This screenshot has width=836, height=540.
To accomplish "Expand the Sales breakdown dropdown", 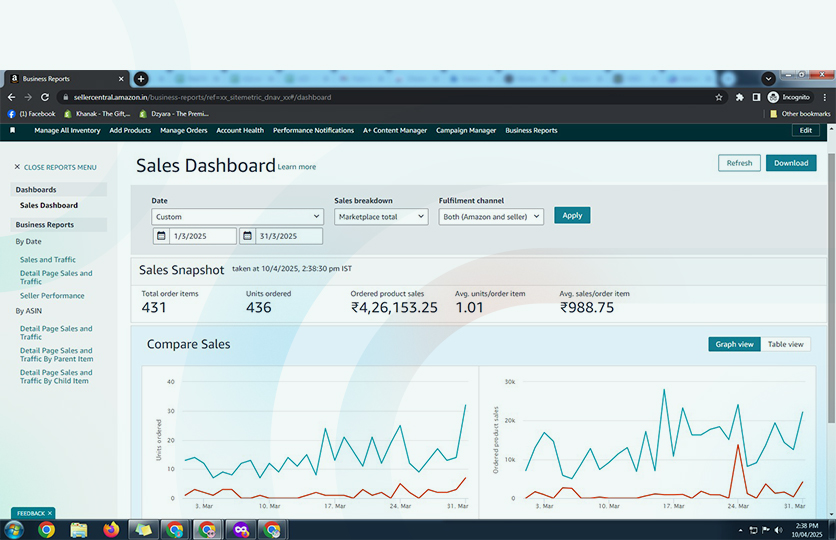I will point(381,216).
